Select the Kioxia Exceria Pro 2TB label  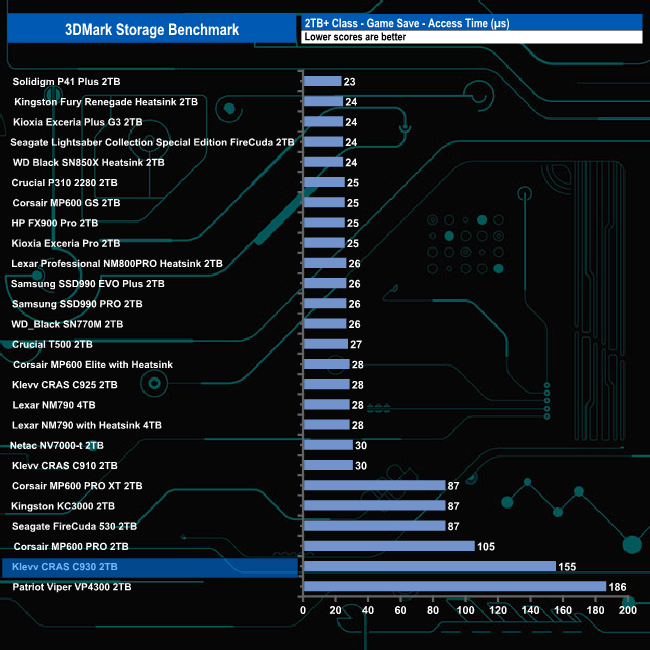66,243
